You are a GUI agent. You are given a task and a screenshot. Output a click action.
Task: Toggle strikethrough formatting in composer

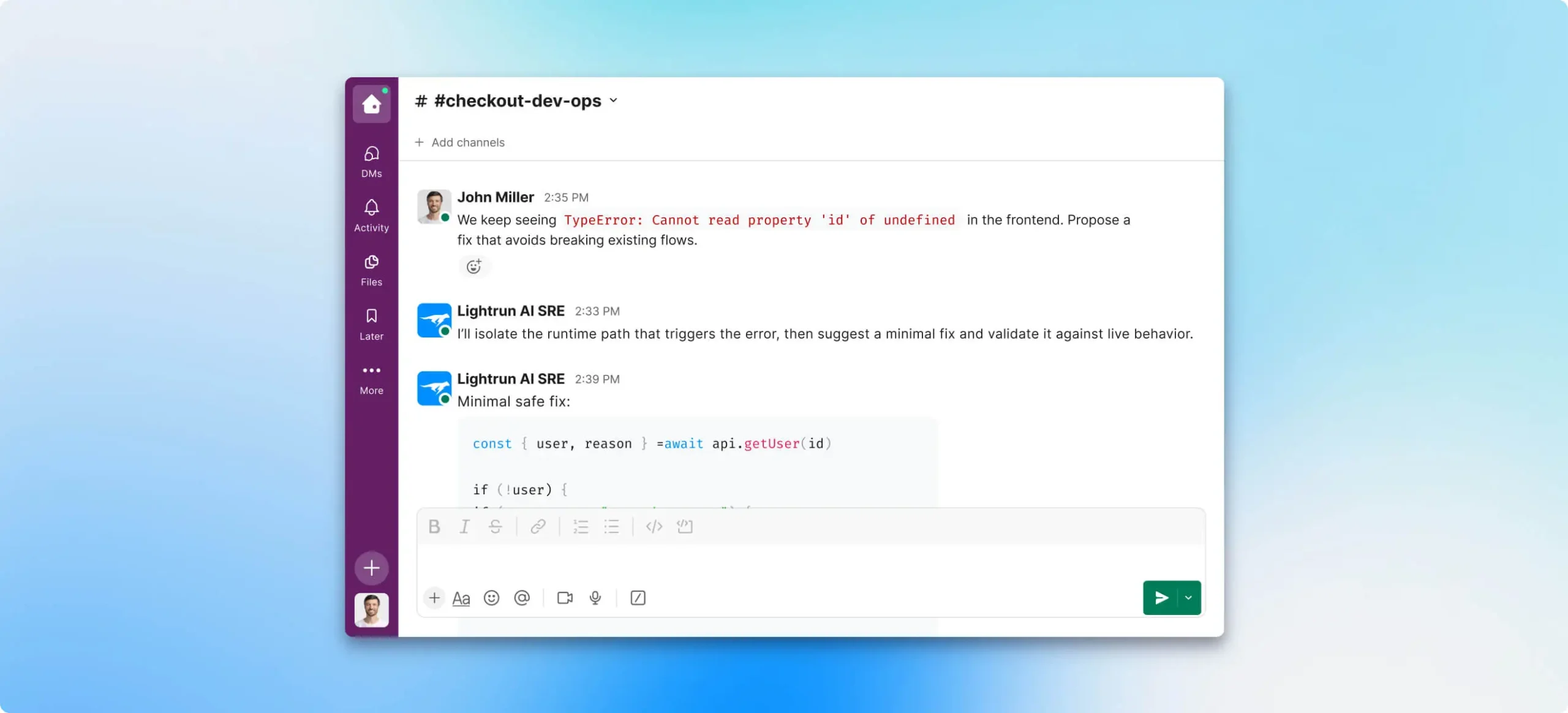495,527
